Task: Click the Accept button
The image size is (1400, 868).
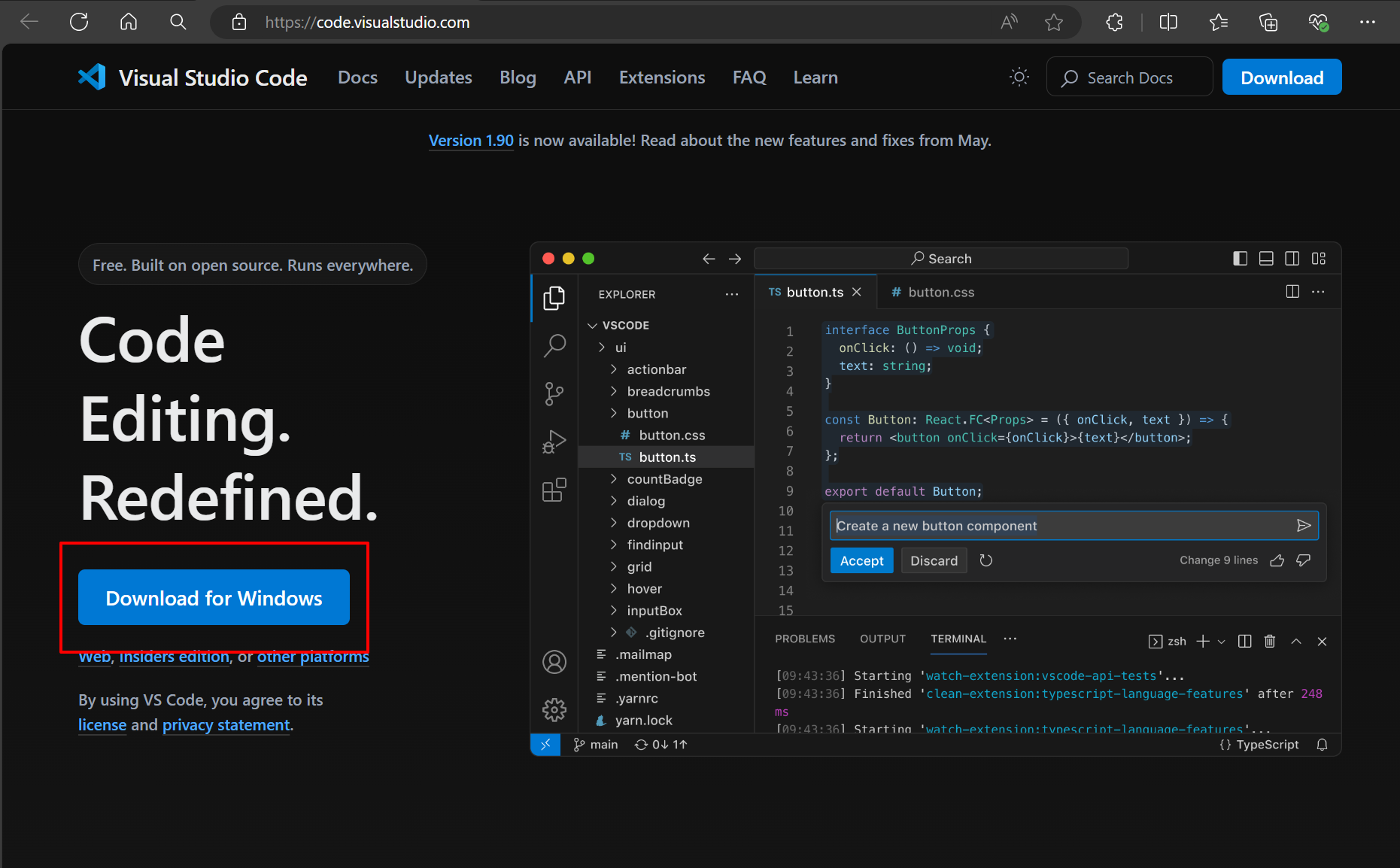Action: click(x=862, y=560)
